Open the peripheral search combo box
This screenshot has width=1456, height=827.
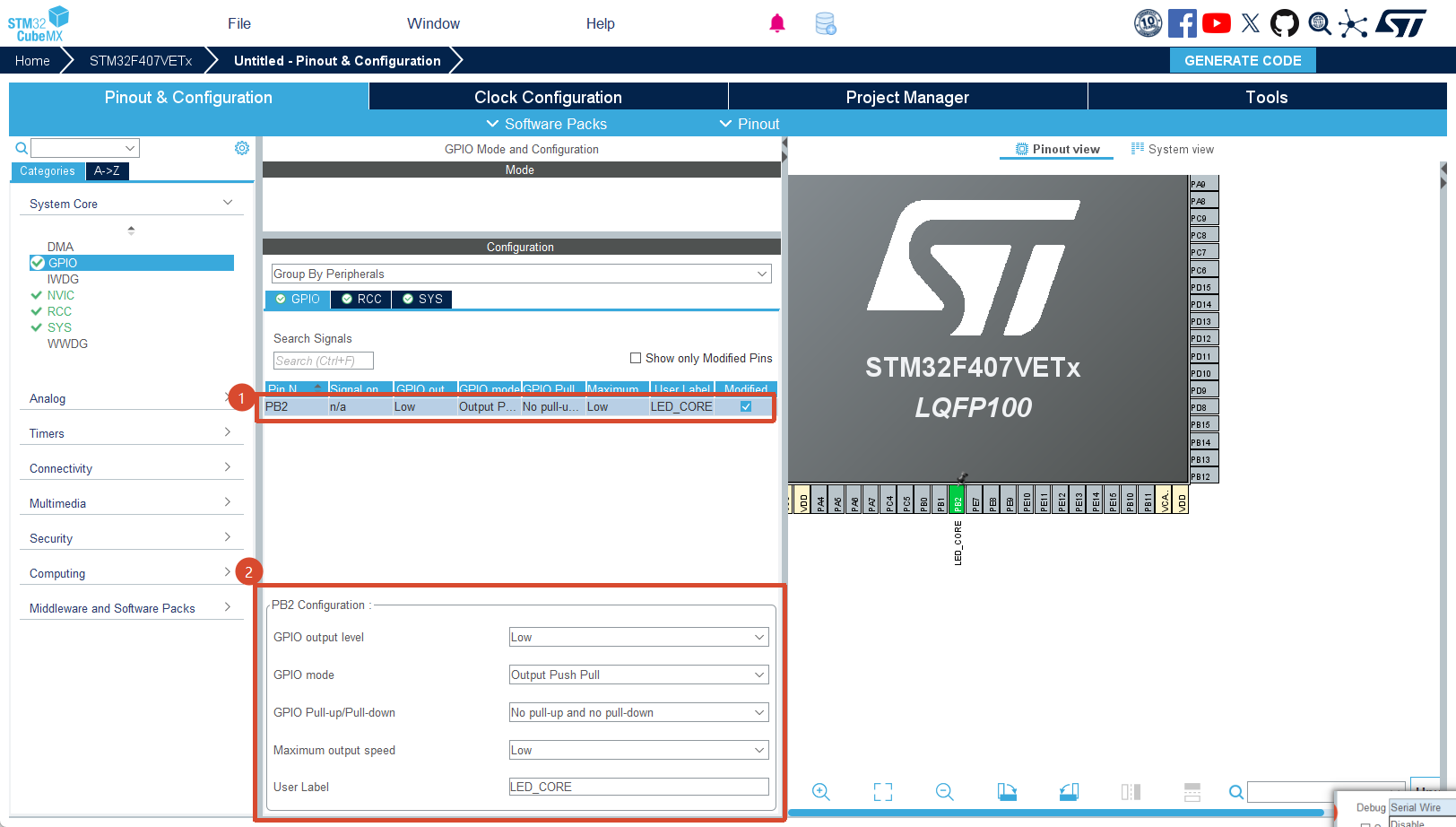(x=85, y=148)
